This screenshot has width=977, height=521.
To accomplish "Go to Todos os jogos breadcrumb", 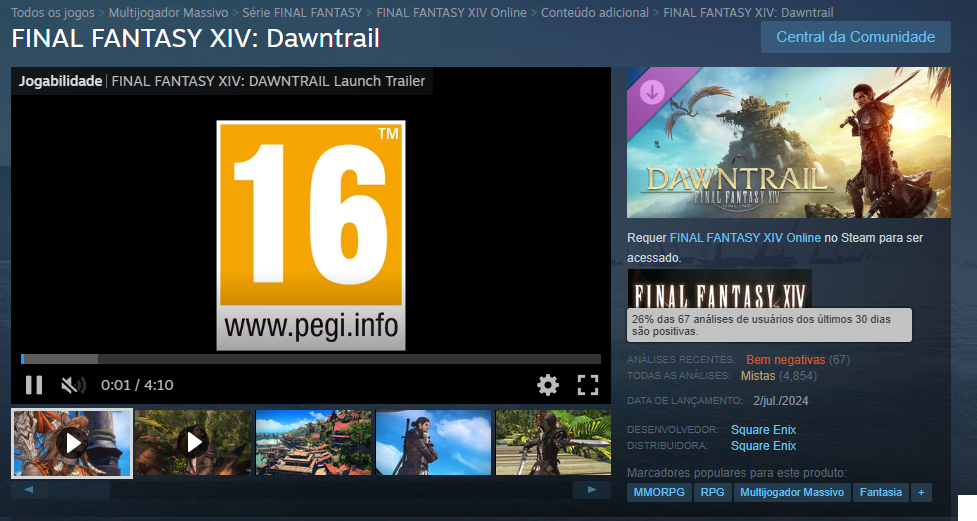I will click(x=53, y=12).
